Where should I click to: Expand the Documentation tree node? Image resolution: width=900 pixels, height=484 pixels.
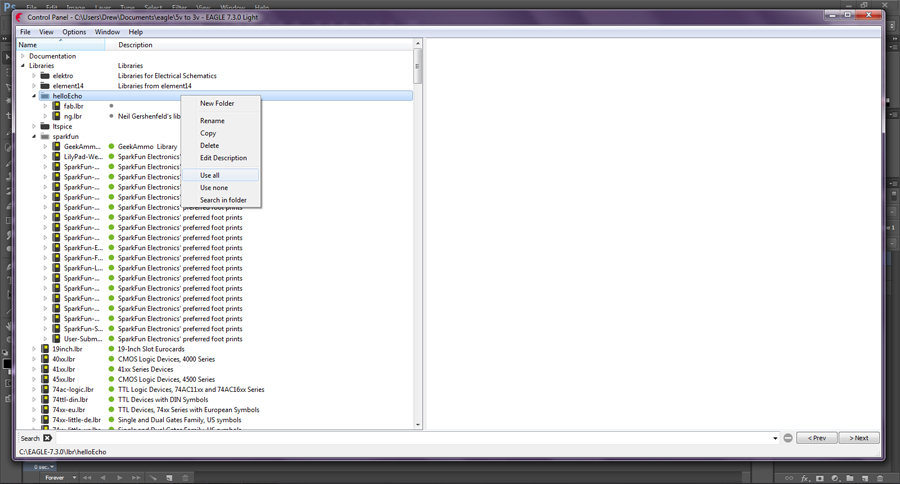[23, 56]
